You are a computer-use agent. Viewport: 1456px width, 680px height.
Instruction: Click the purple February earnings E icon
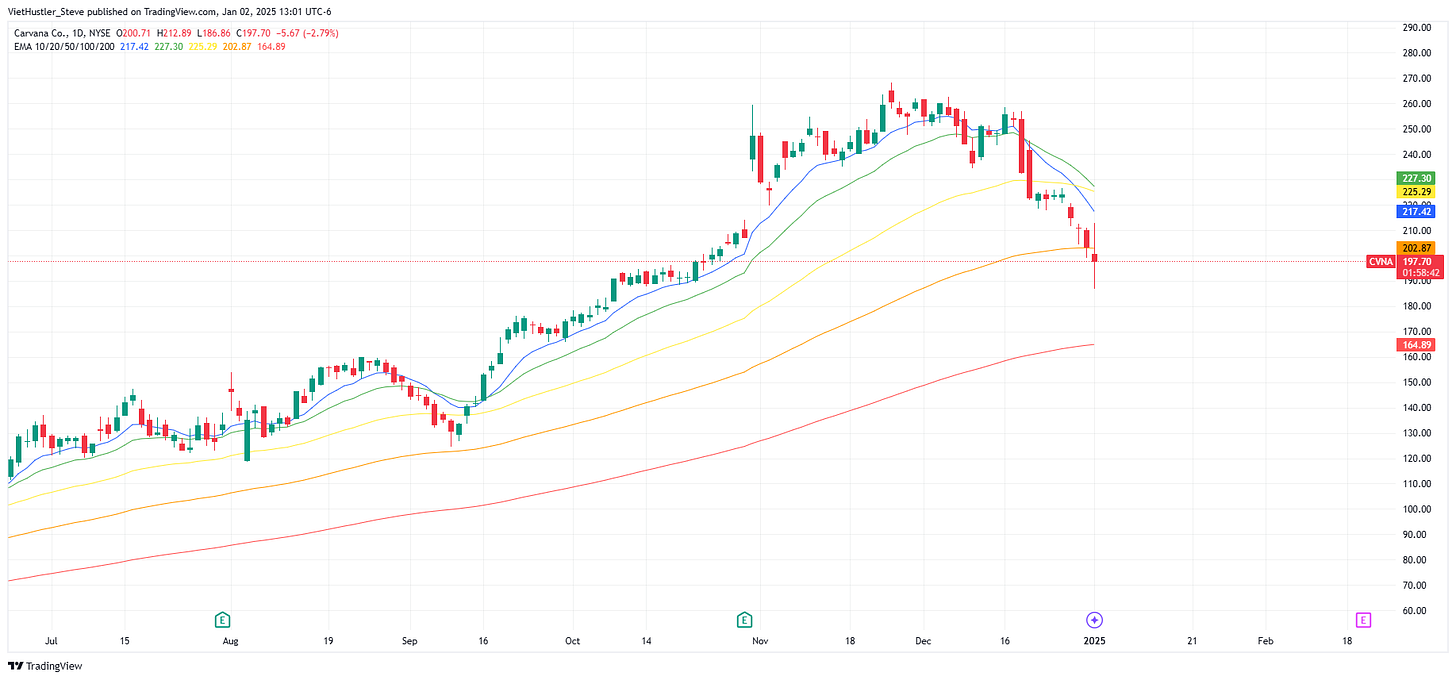click(x=1362, y=620)
